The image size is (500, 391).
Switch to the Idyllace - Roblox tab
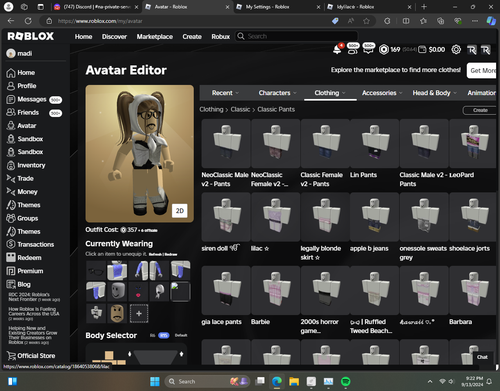369,7
